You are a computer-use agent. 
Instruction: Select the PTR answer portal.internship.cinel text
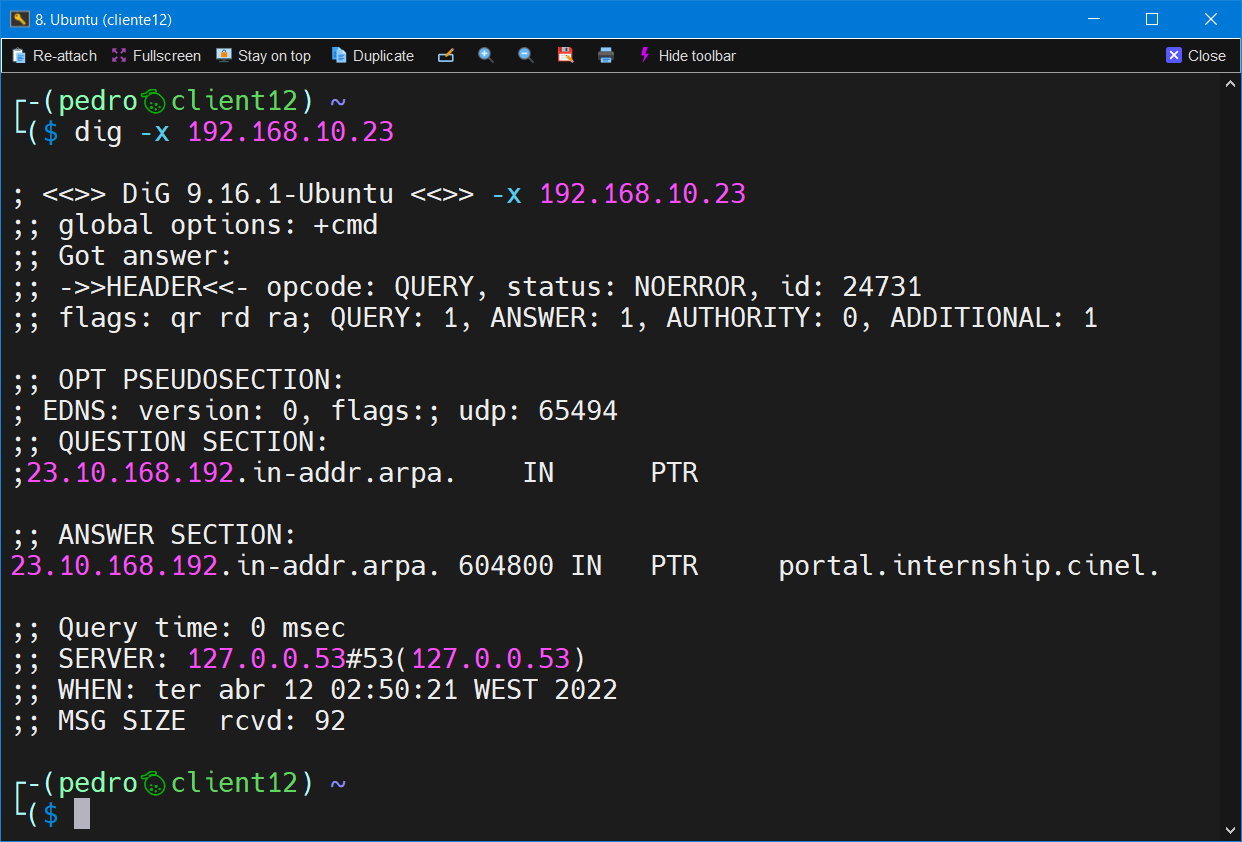point(966,565)
